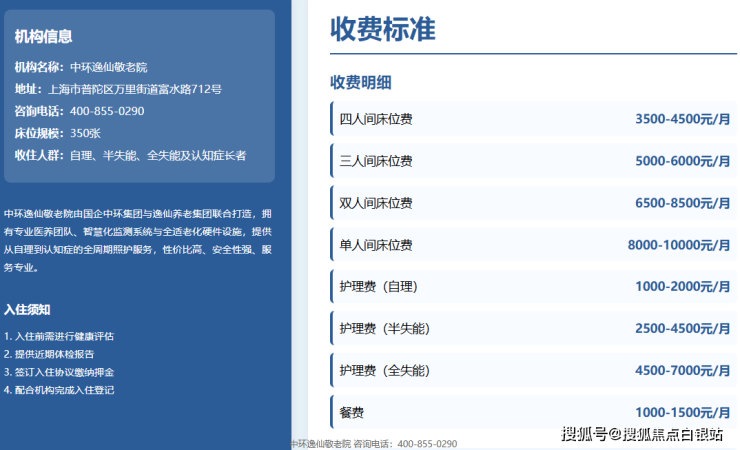Click the 餐费 label

(x=352, y=413)
